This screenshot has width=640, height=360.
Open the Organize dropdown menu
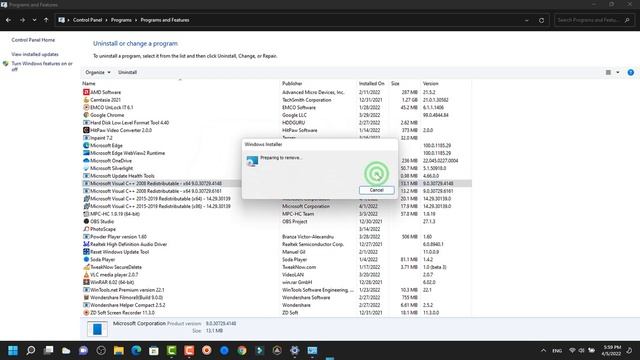click(98, 72)
